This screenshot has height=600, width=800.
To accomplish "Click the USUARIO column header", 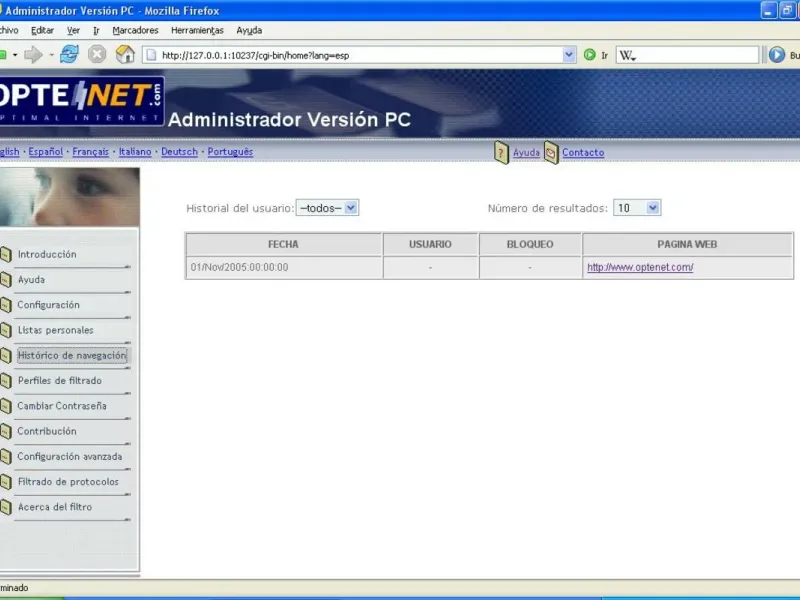I will click(x=430, y=244).
